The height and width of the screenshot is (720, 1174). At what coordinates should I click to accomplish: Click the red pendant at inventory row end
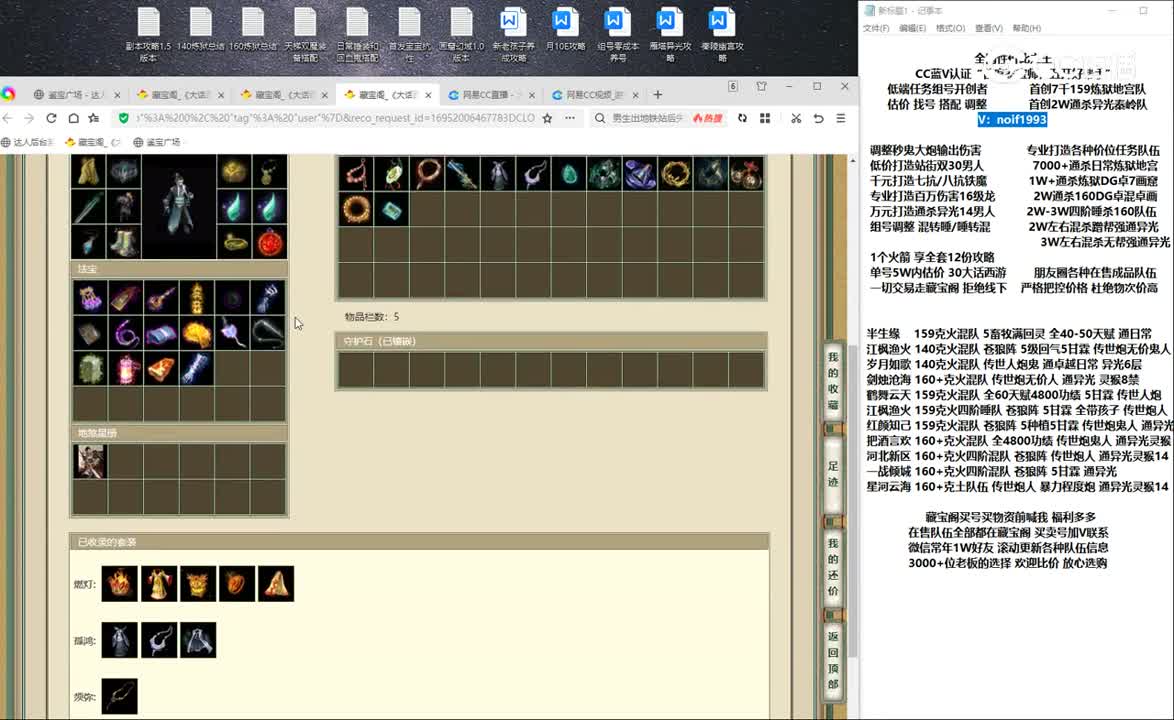[x=746, y=174]
